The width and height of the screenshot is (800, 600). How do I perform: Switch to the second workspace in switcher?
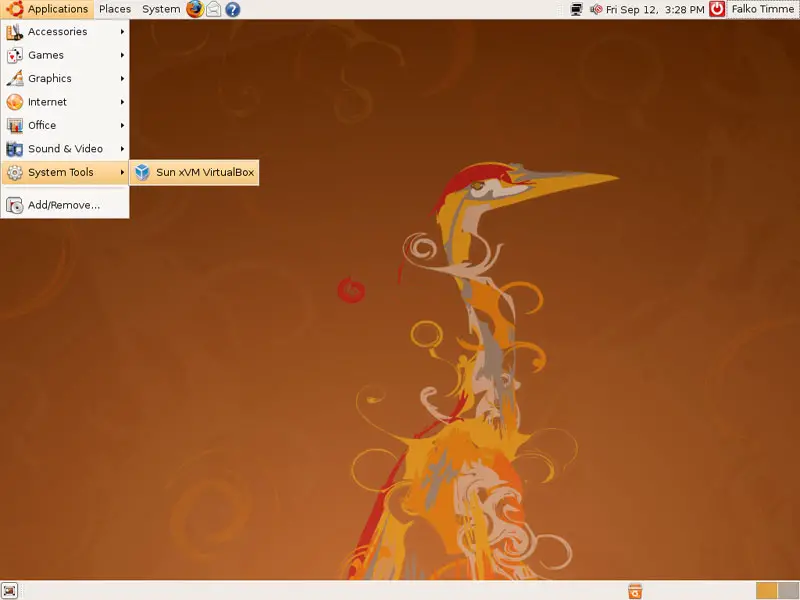[788, 591]
